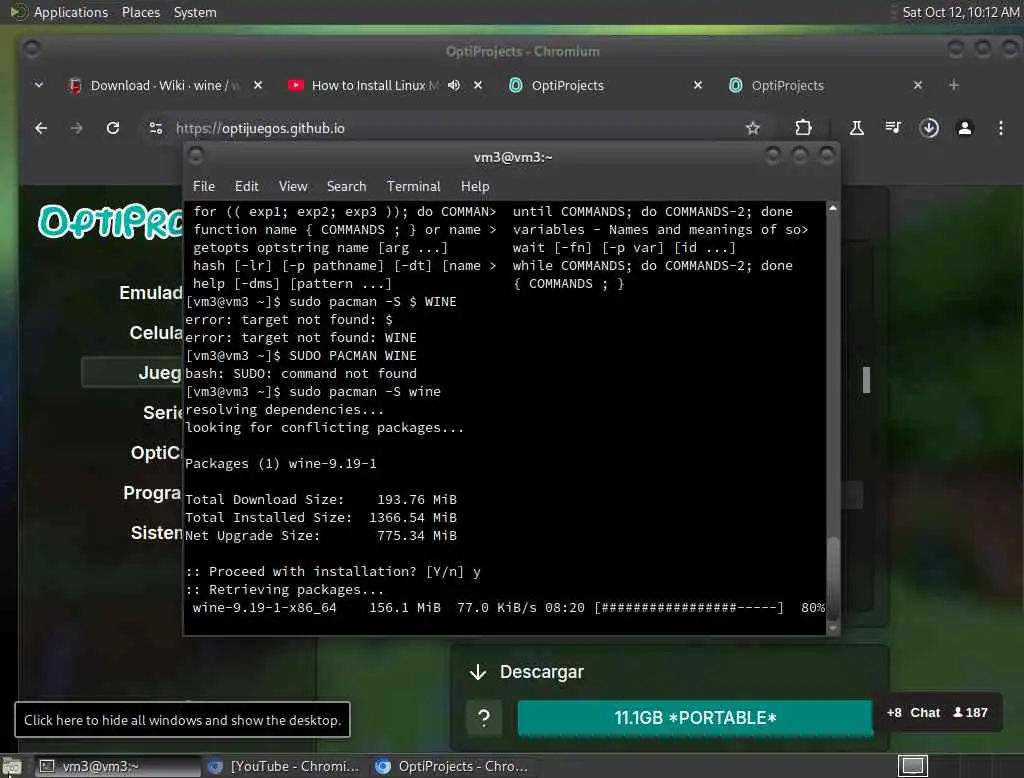Switch to YouTube Chromium taskbar window
1024x778 pixels.
pos(285,766)
